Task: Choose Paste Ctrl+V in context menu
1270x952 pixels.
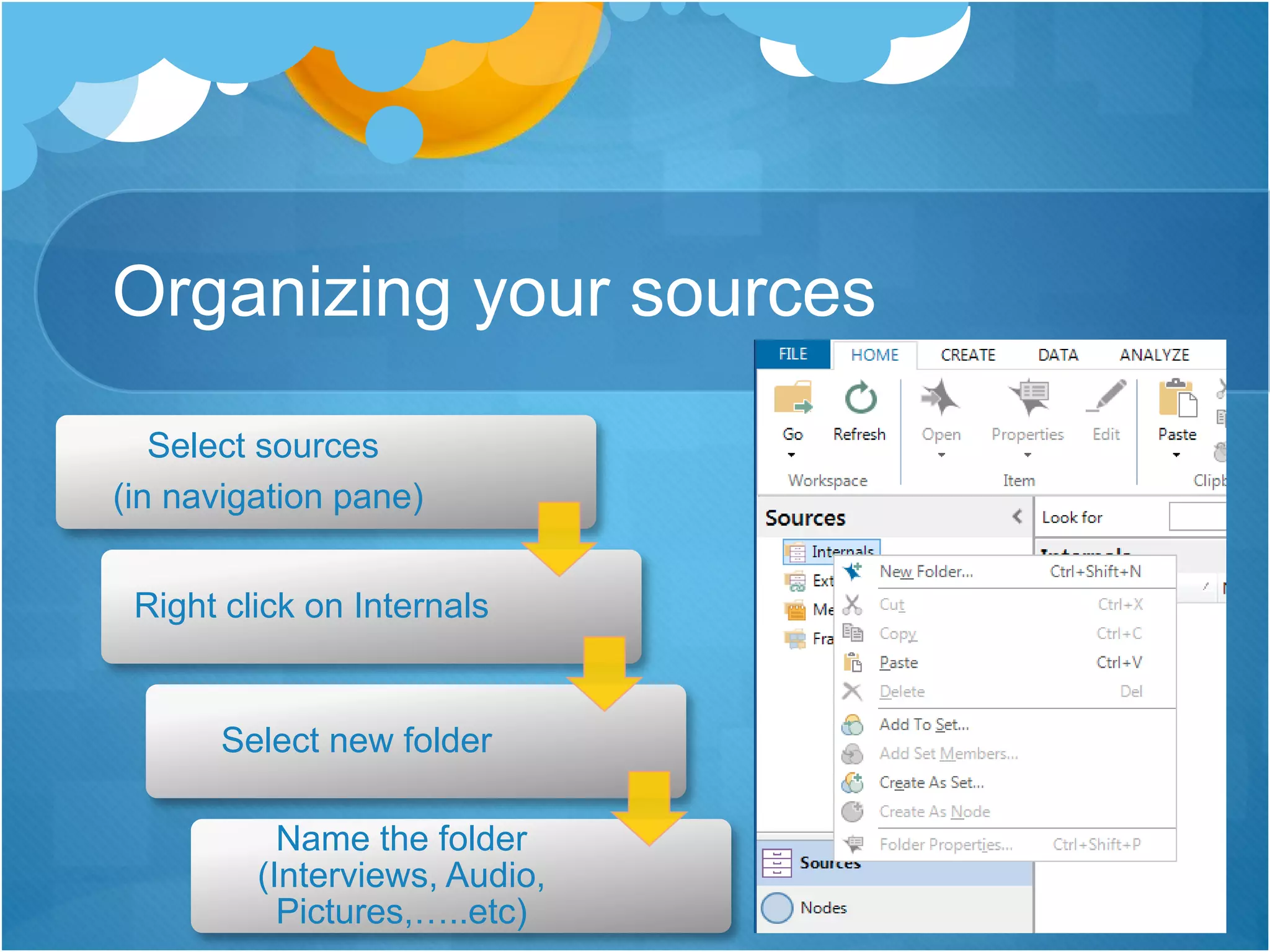Action: point(1005,662)
